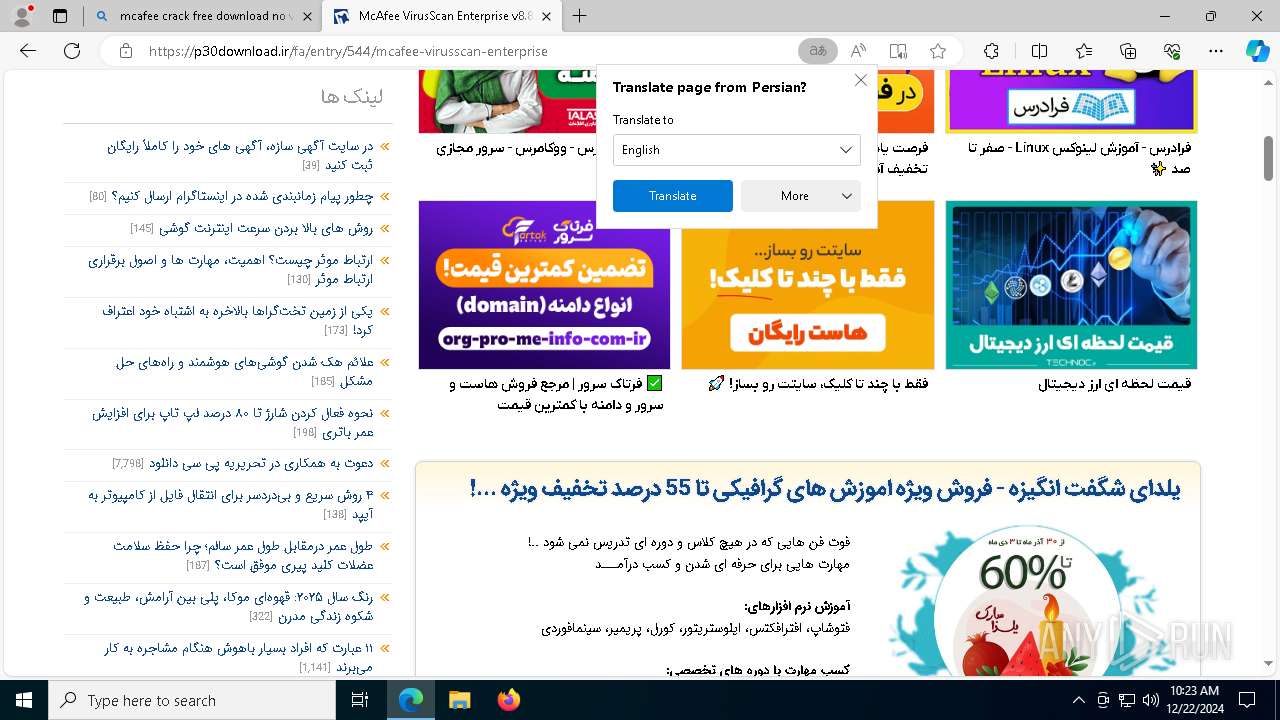Open the Tab actions menu icon

[60, 16]
